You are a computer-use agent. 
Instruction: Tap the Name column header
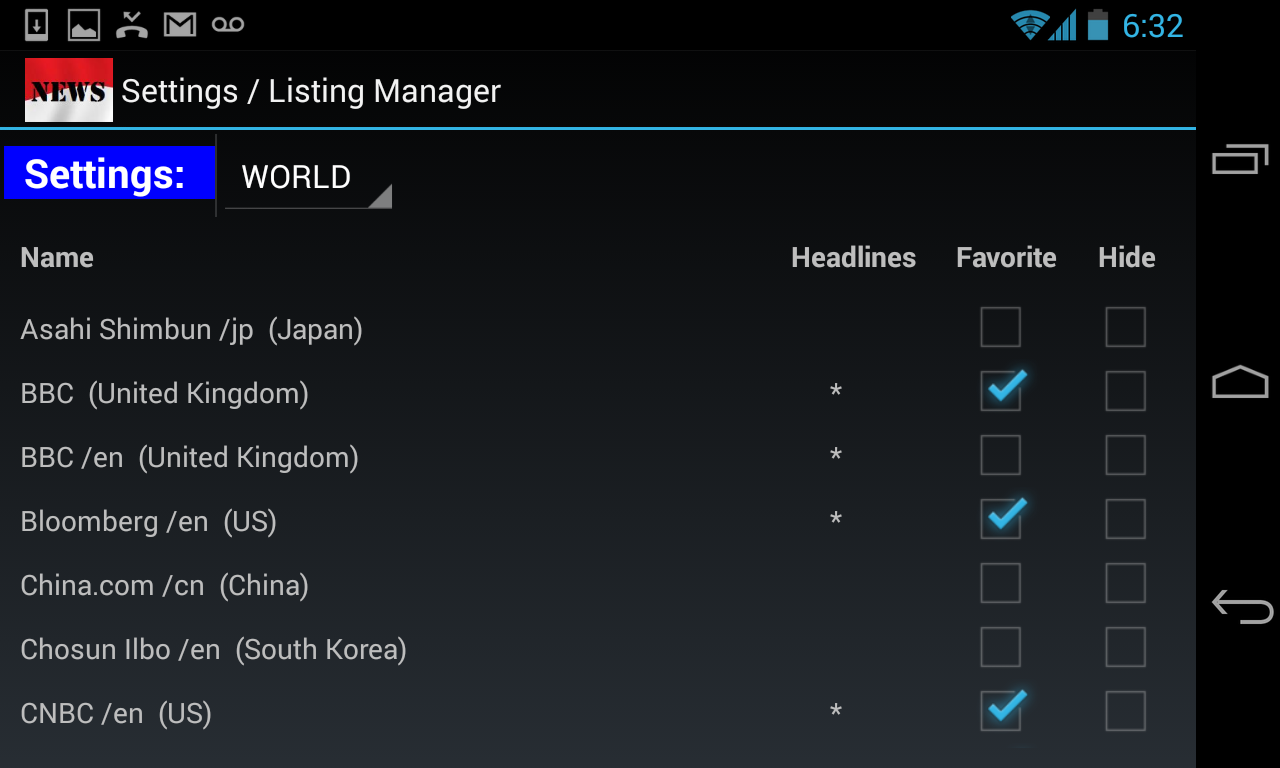[x=57, y=258]
